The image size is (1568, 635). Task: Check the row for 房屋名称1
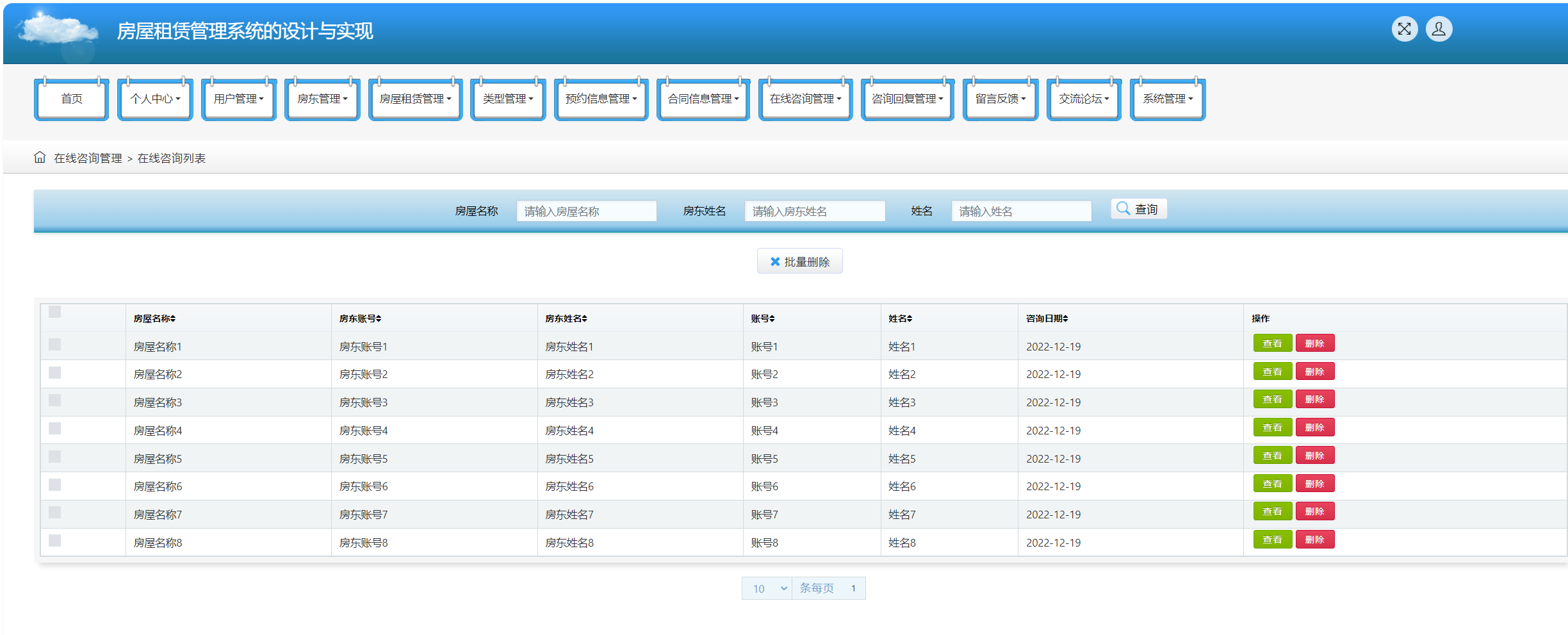coord(55,345)
